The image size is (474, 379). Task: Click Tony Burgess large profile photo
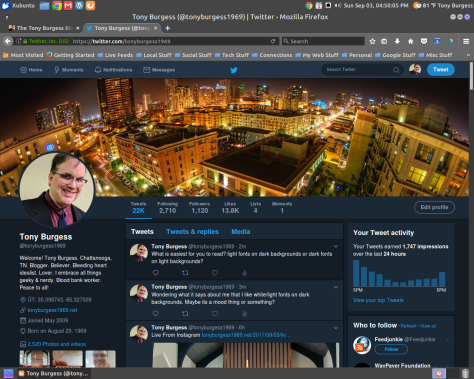click(57, 190)
